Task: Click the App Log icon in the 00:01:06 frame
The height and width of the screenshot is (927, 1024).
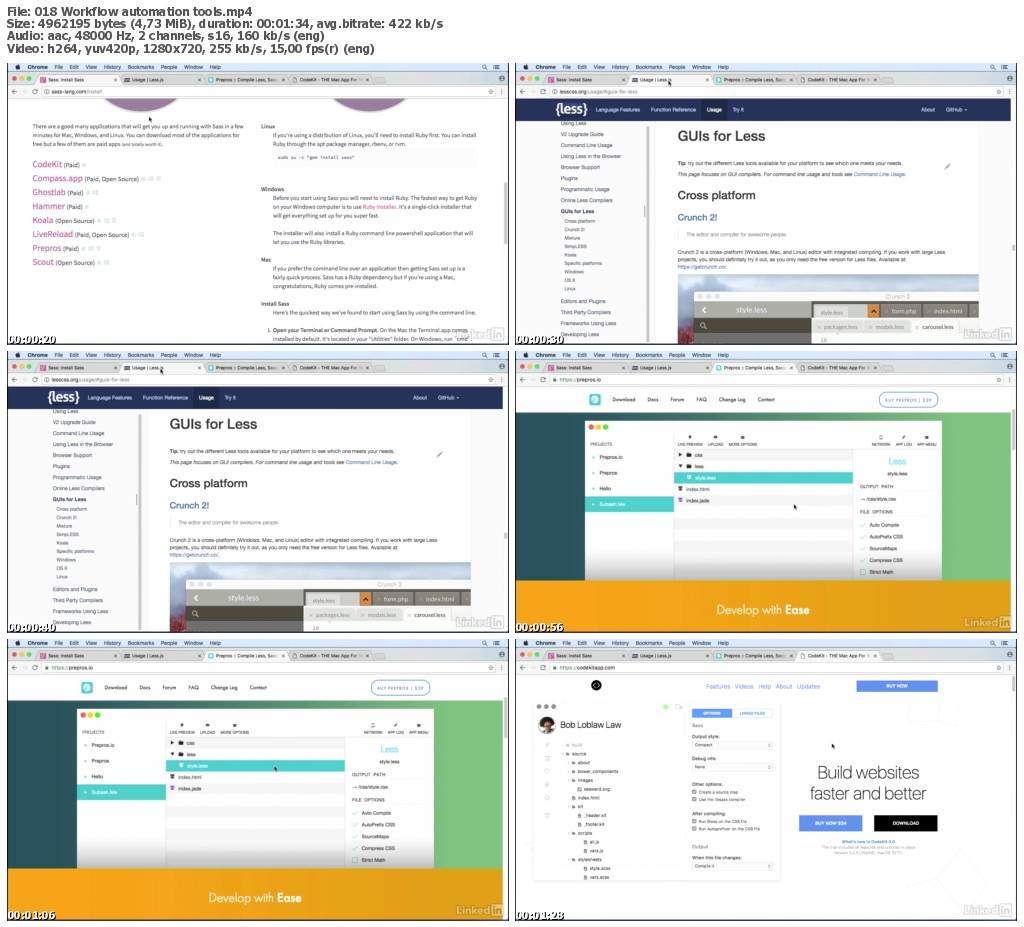Action: [x=395, y=725]
